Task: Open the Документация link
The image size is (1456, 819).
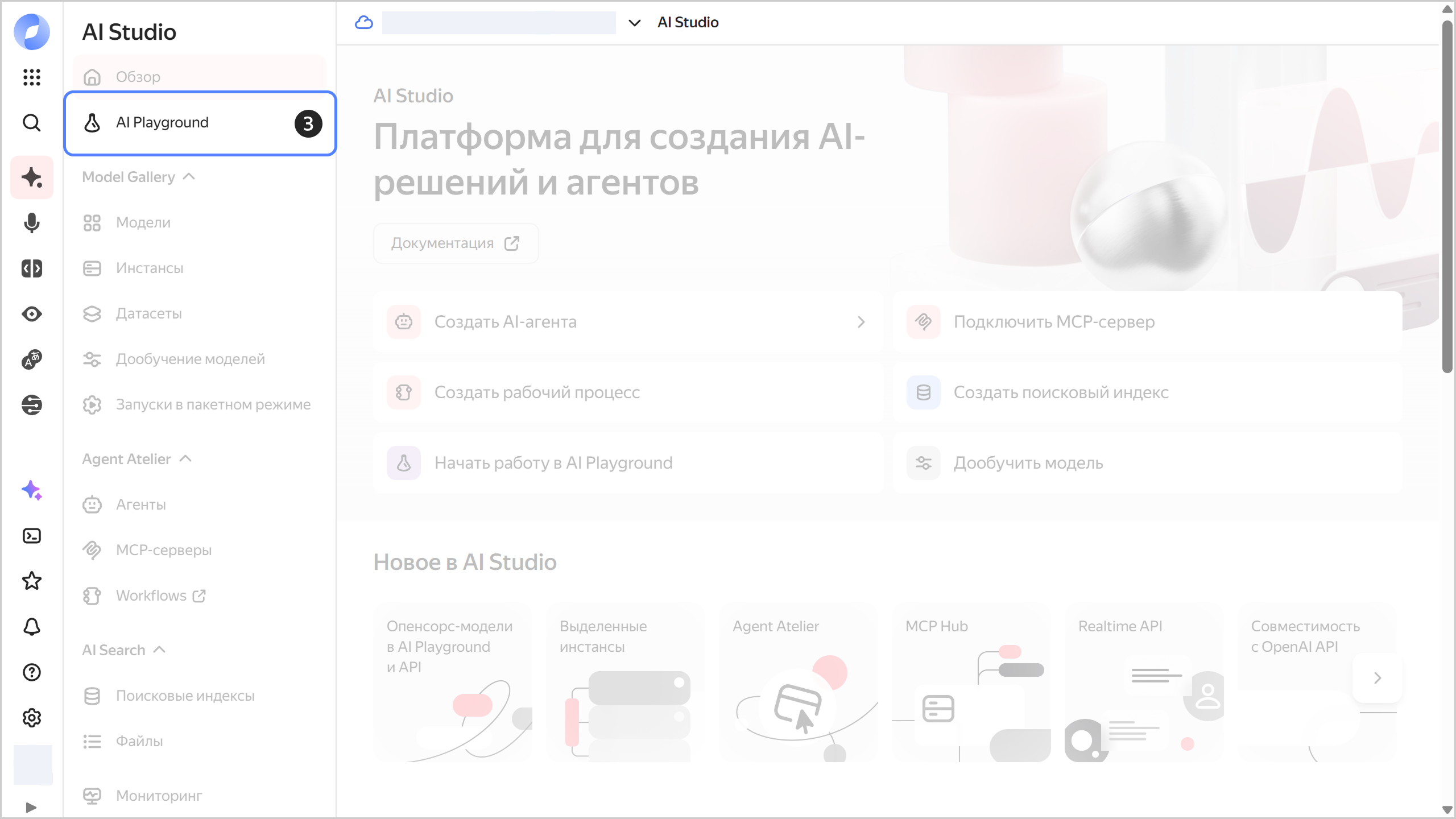Action: pos(455,243)
